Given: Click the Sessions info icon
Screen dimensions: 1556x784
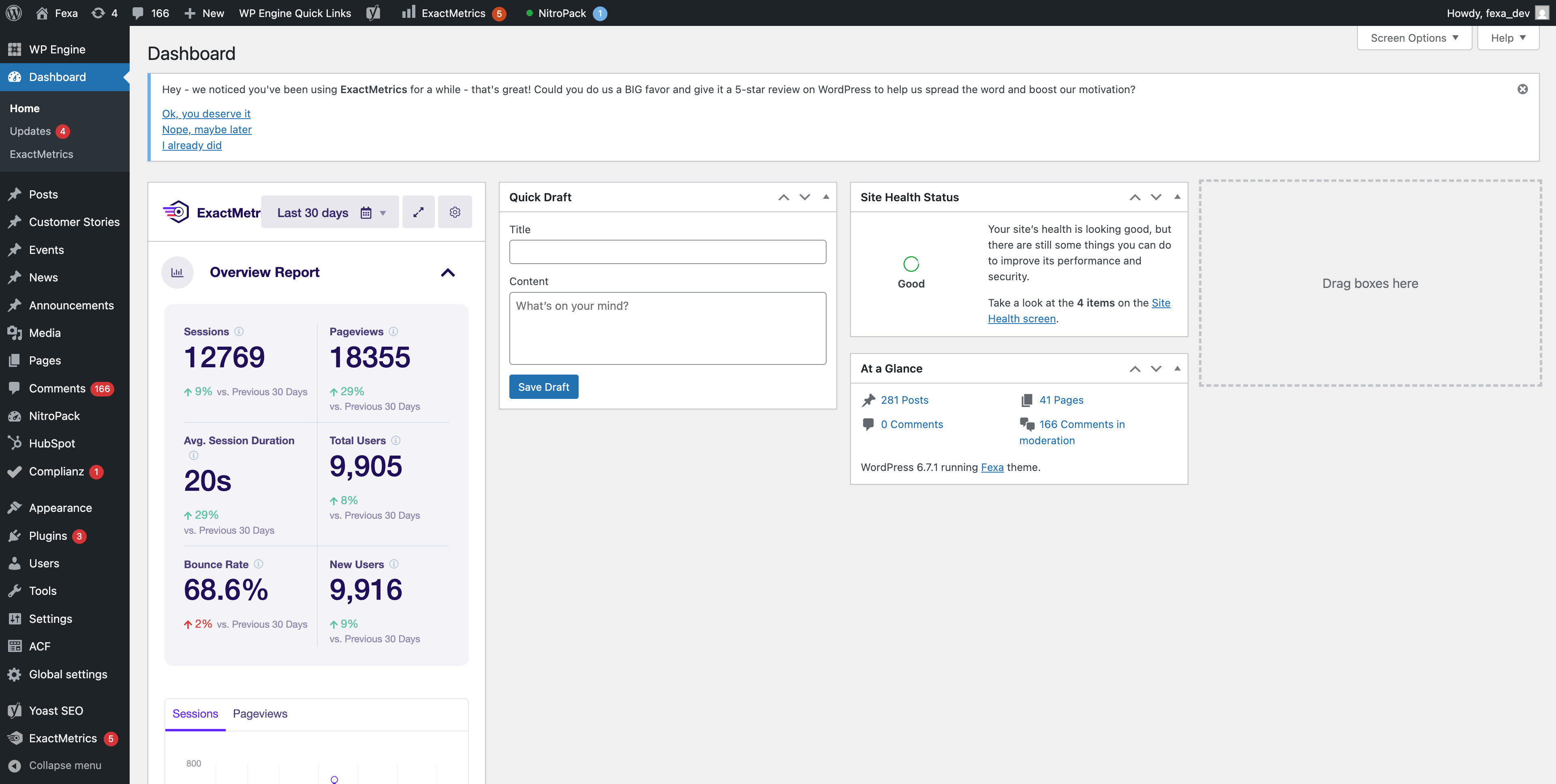Looking at the screenshot, I should 239,331.
